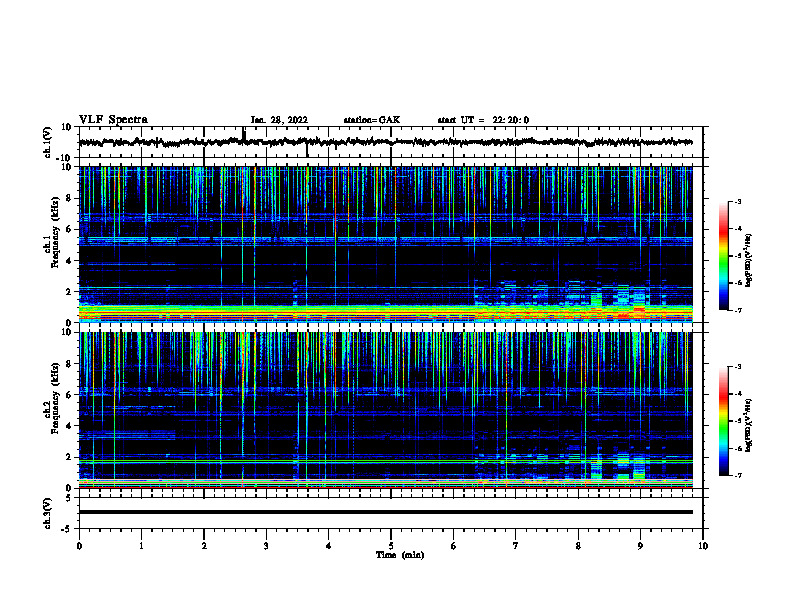
Task: Click the "start UT = 22:20:0" label
Action: click(x=483, y=120)
